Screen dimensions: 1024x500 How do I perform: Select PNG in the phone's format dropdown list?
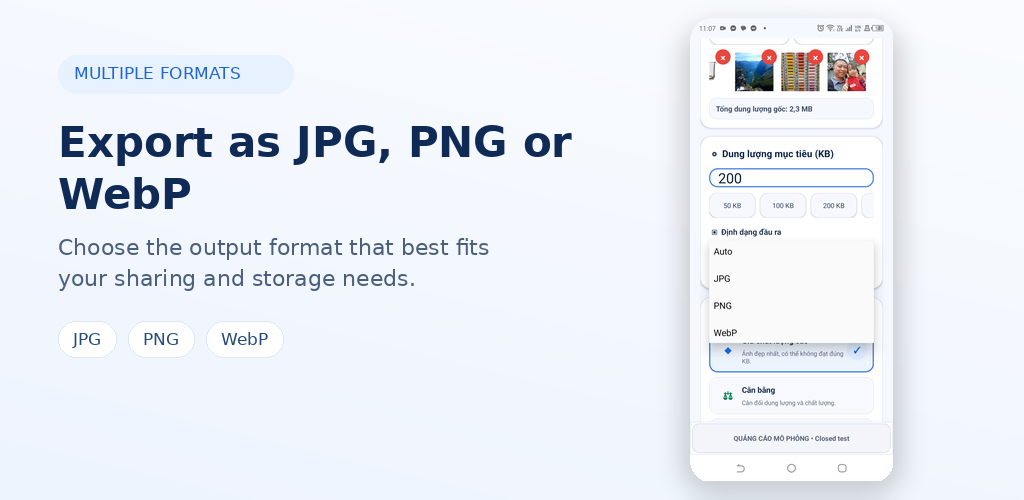pyautogui.click(x=791, y=305)
